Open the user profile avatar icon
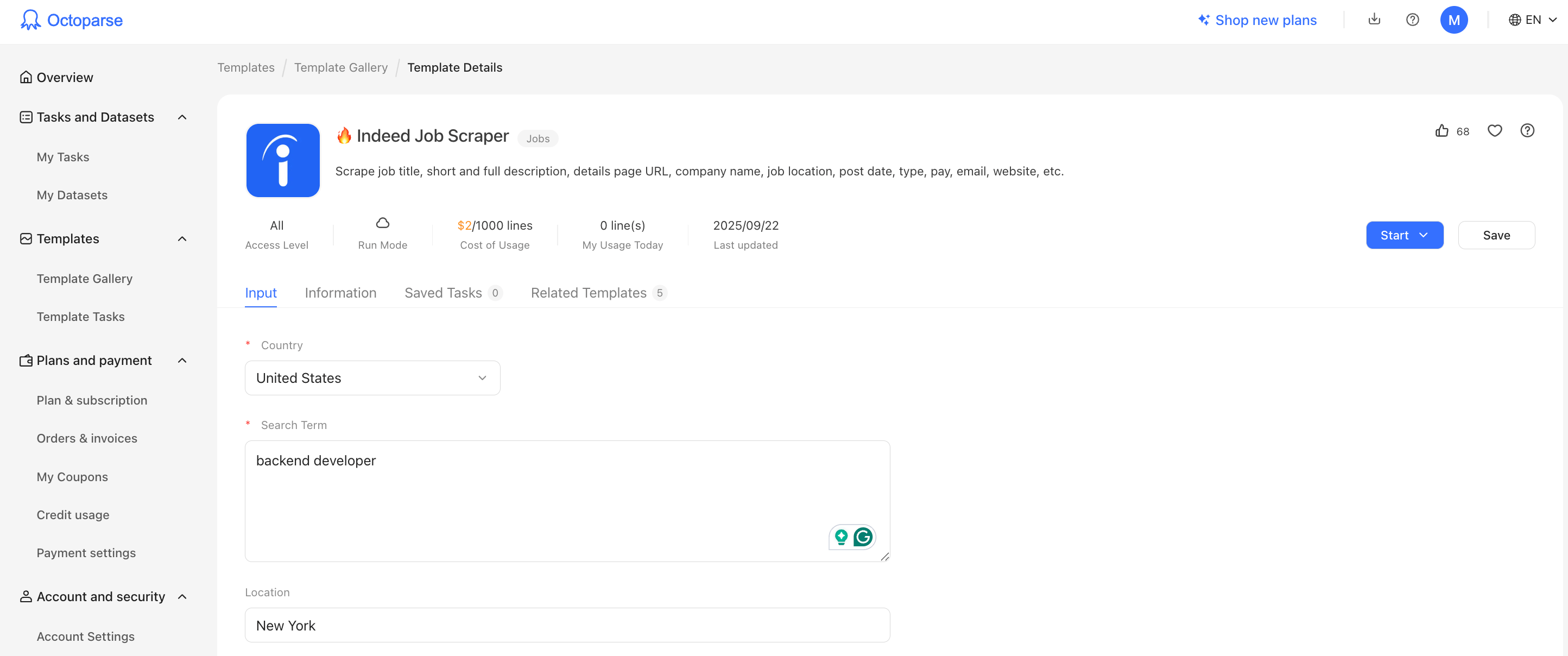Image resolution: width=1568 pixels, height=656 pixels. pos(1454,19)
